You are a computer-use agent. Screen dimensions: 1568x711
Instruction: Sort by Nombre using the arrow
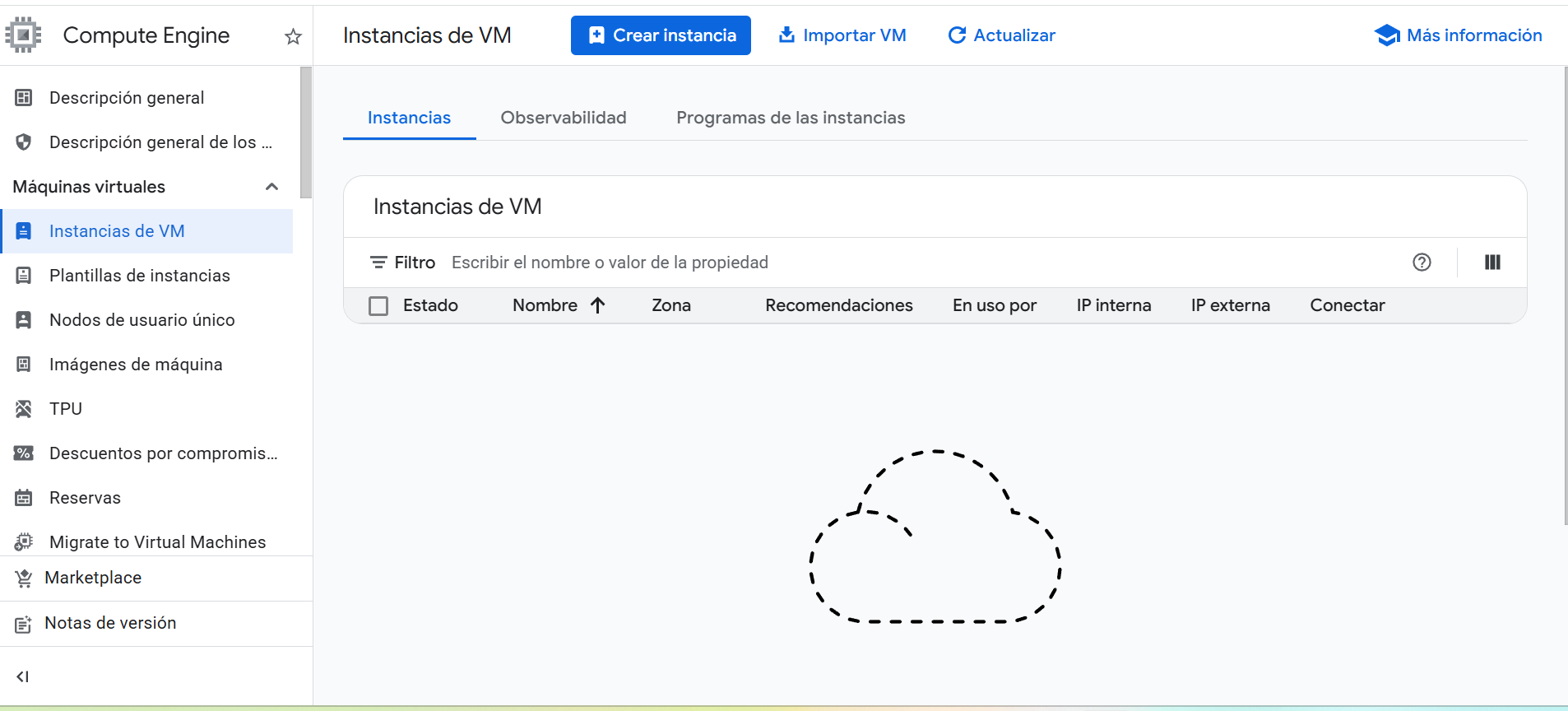[x=598, y=305]
